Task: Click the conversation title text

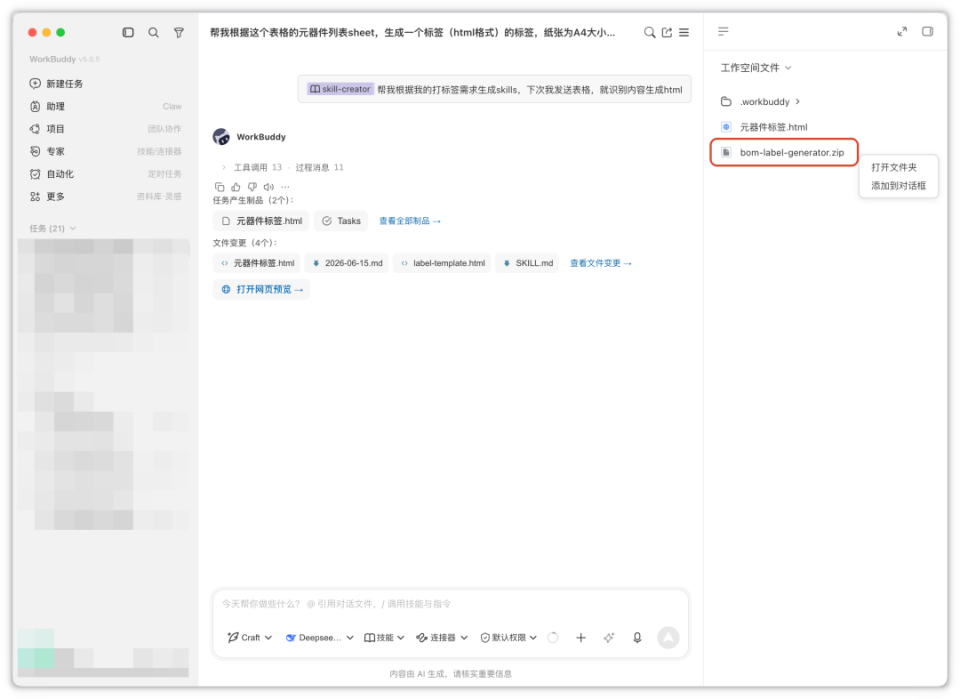Action: tap(412, 32)
